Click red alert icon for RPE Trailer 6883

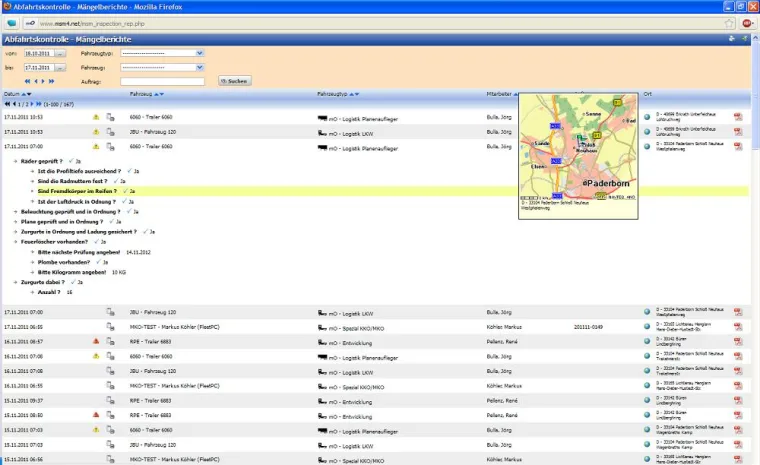[x=96, y=341]
